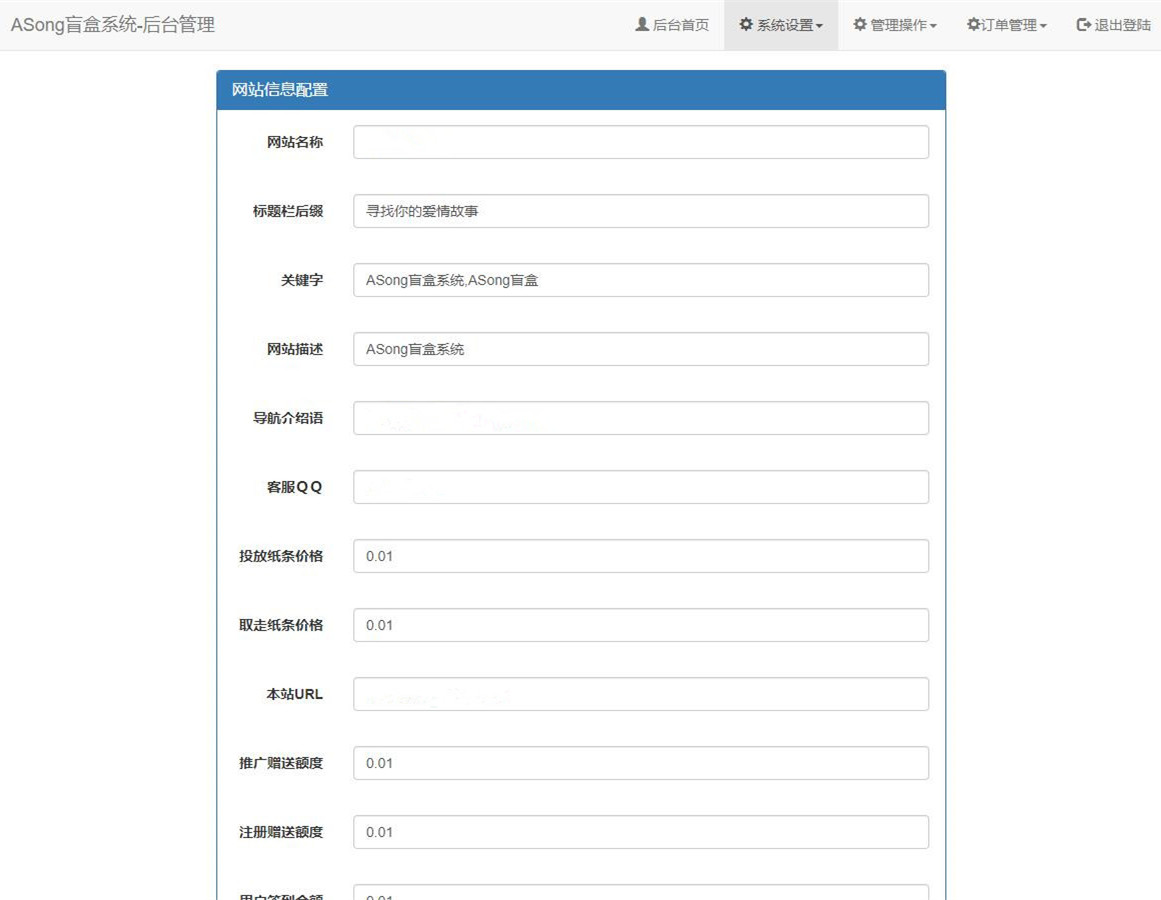1161x900 pixels.
Task: Click the 投放纸条价格 field label
Action: pos(281,556)
